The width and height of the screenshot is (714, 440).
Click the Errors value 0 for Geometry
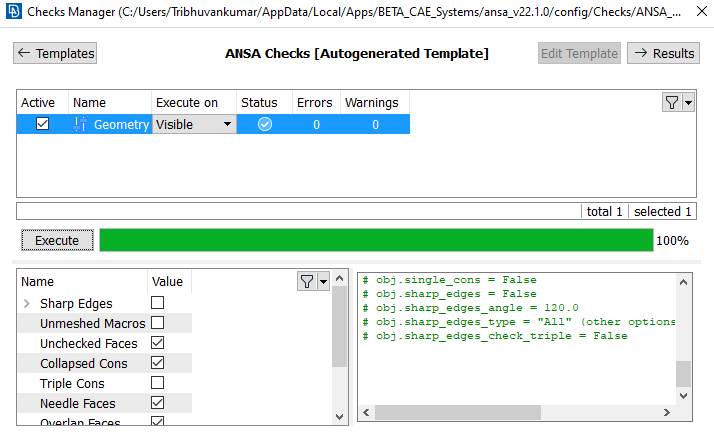point(316,124)
